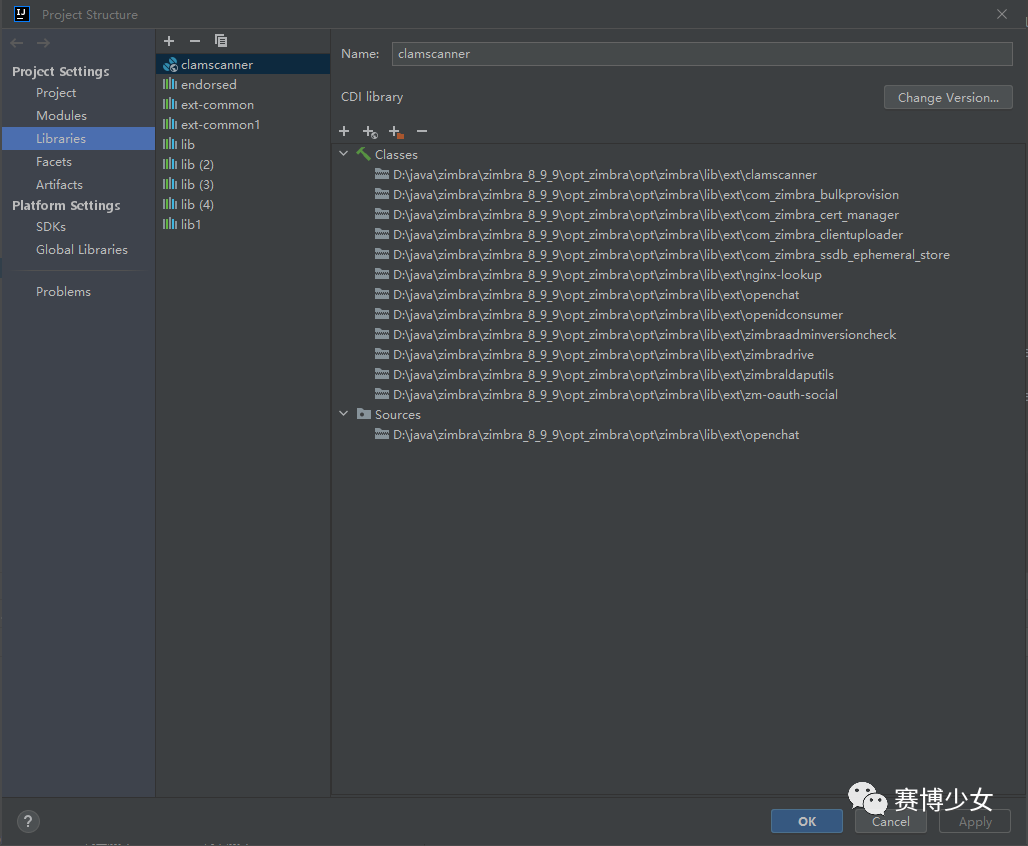The image size is (1028, 846).
Task: Select the zm-oauth-social path
Action: tap(615, 394)
